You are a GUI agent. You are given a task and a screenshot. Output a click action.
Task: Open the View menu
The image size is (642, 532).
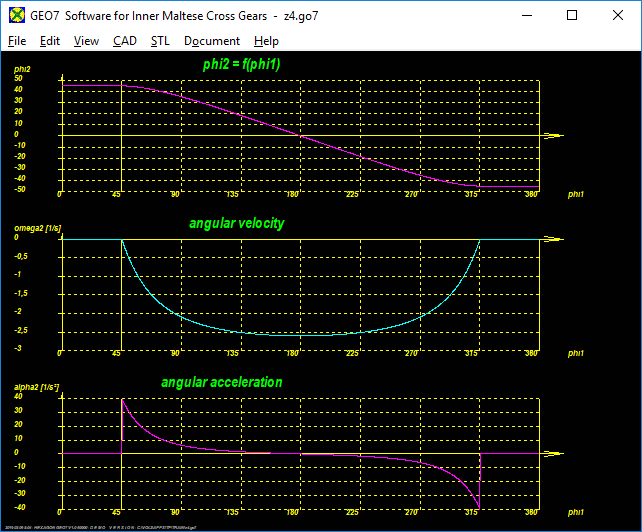point(87,41)
